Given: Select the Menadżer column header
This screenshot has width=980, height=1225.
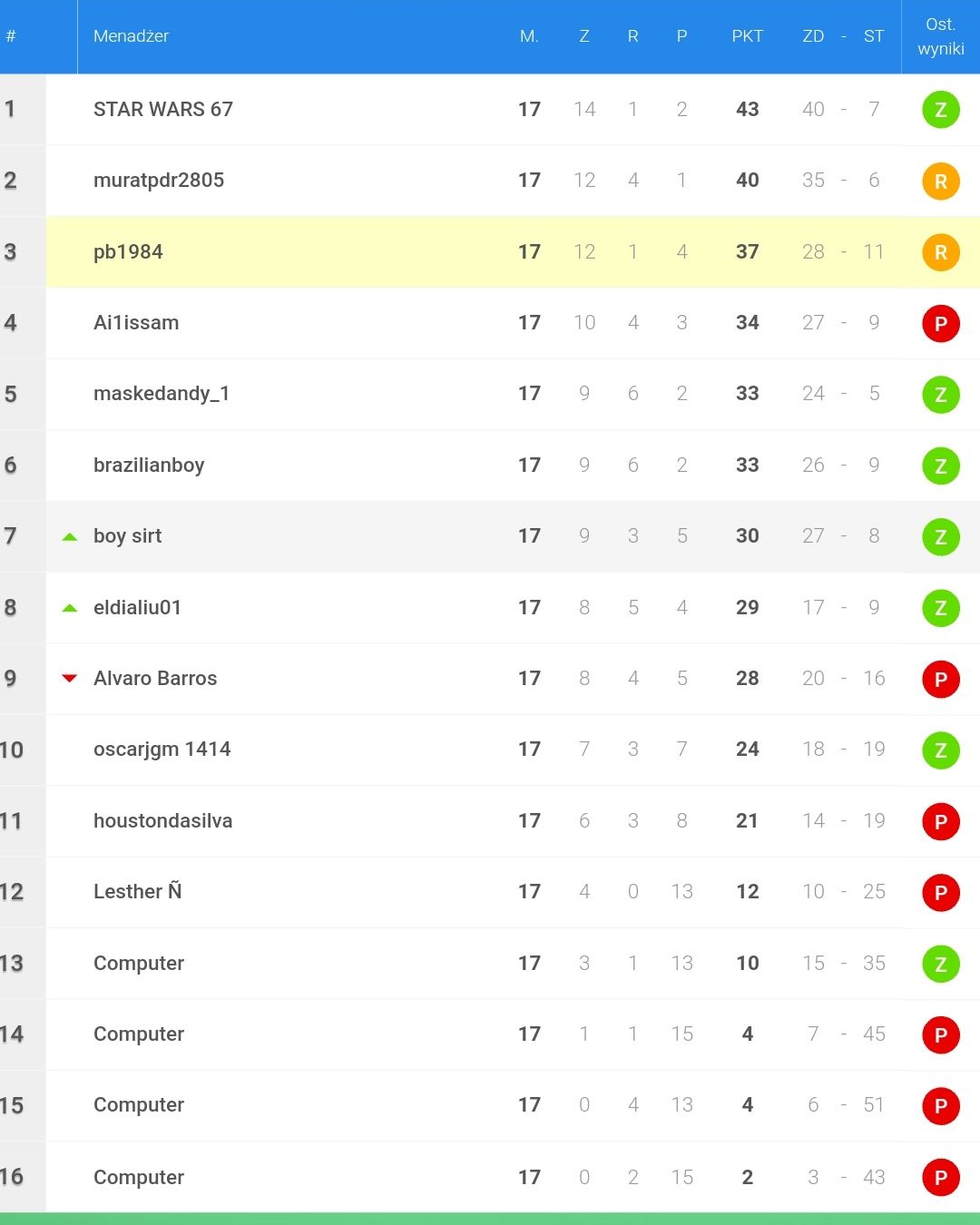Looking at the screenshot, I should 131,36.
